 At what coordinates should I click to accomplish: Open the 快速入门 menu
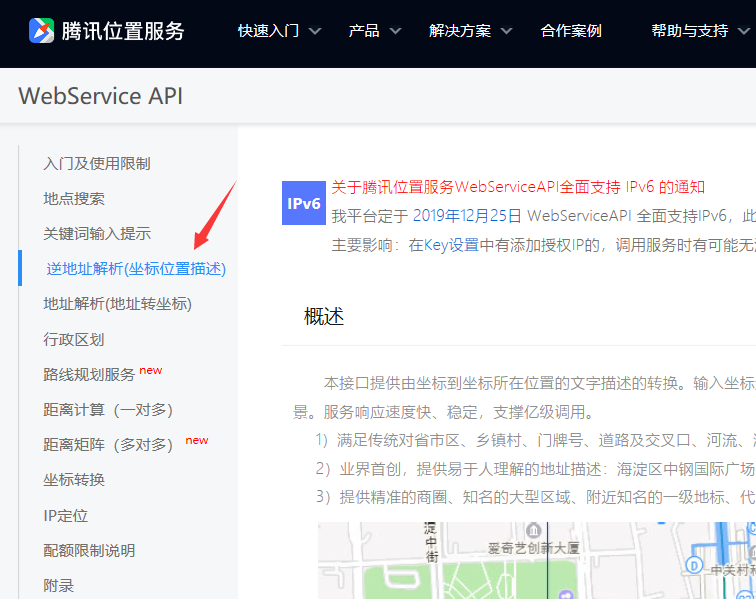point(269,31)
